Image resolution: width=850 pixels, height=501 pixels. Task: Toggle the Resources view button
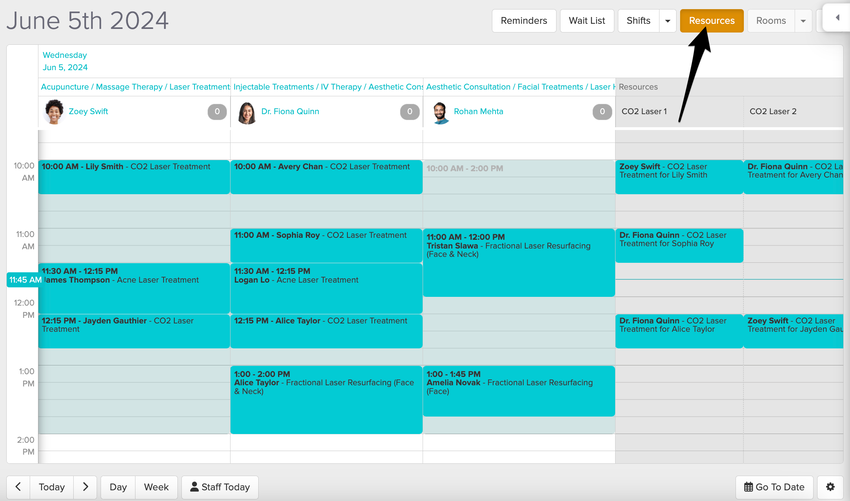(x=712, y=21)
